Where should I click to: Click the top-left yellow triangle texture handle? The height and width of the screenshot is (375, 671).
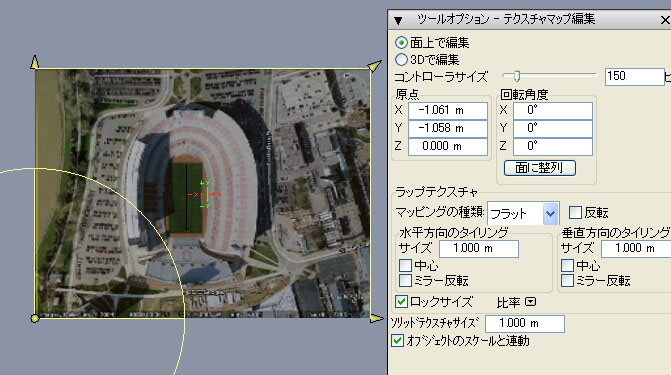pyautogui.click(x=35, y=62)
